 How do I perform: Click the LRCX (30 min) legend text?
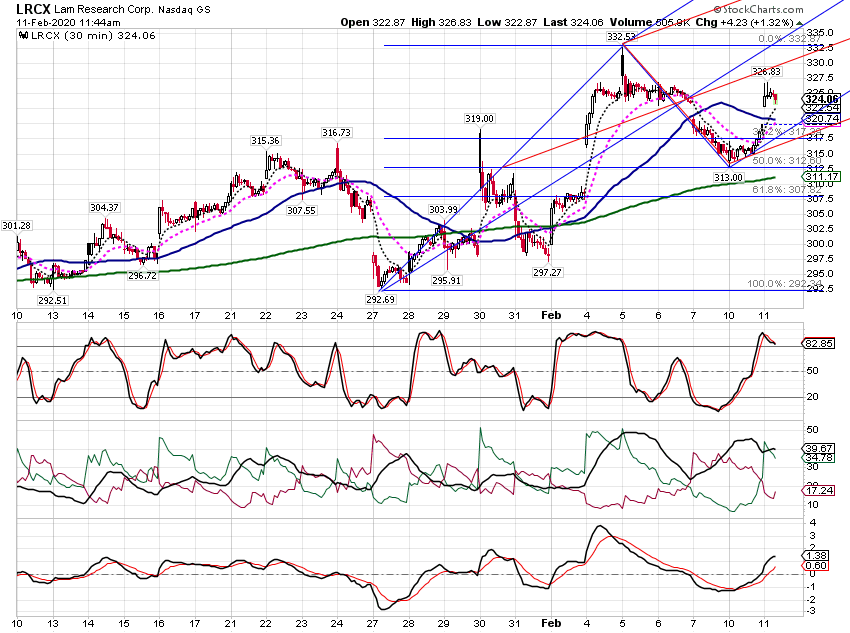click(x=93, y=36)
